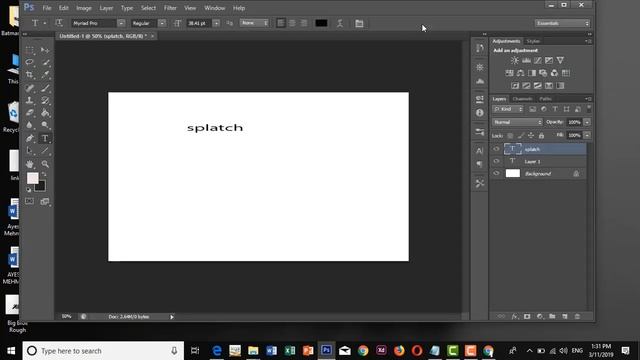Open layer Opacity dropdown arrow
The height and width of the screenshot is (360, 640).
587,122
